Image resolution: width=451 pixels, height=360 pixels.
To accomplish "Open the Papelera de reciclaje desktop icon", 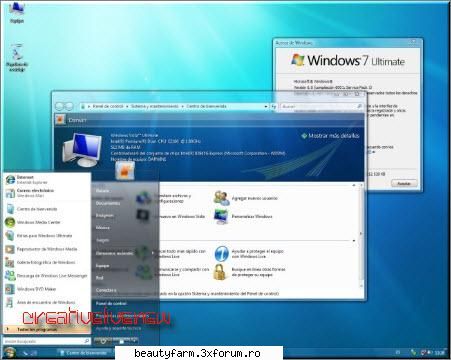I will [17, 57].
